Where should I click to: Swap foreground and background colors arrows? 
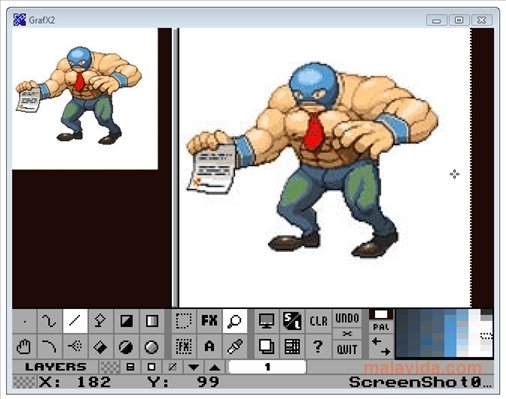click(381, 346)
